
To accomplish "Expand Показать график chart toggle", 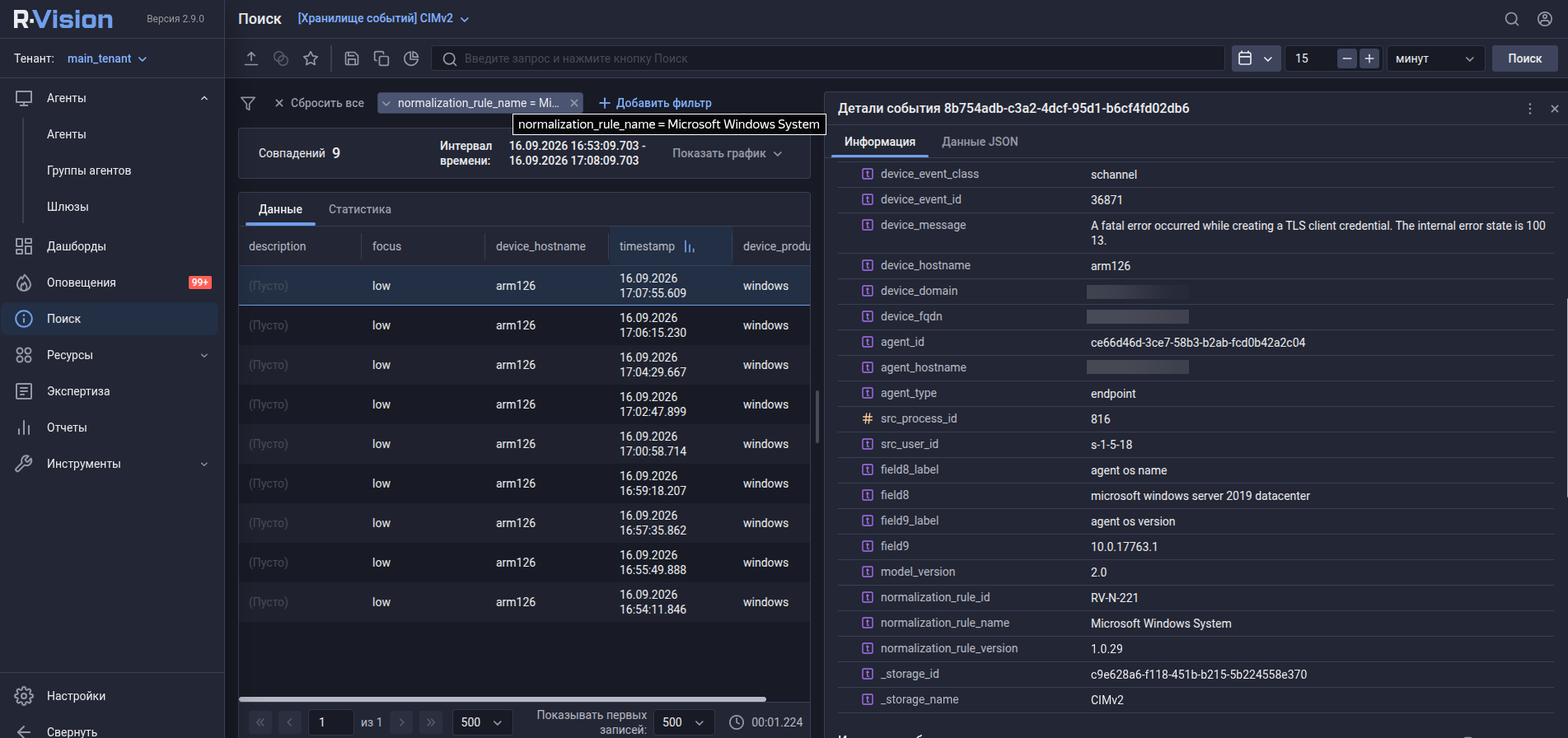I will 727,153.
